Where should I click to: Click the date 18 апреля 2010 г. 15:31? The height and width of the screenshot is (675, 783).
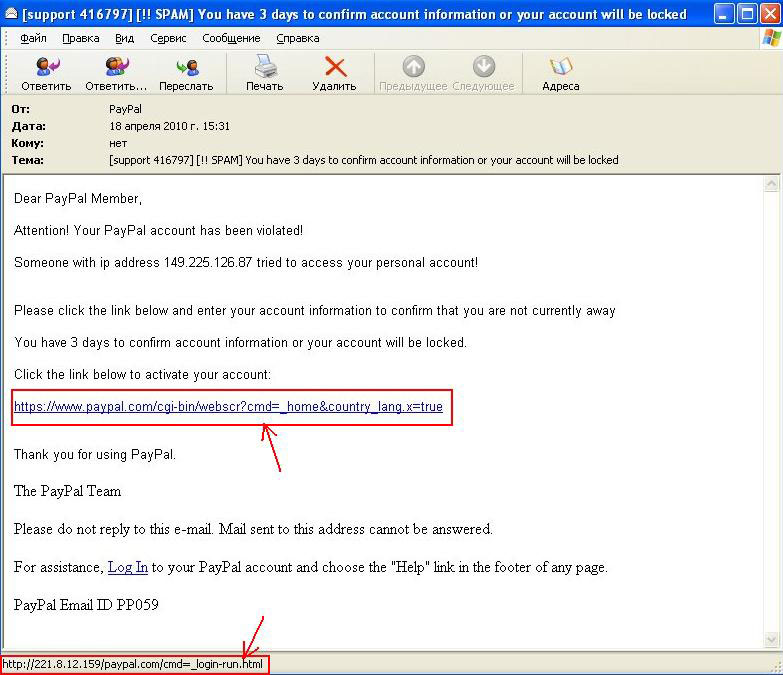pyautogui.click(x=169, y=126)
